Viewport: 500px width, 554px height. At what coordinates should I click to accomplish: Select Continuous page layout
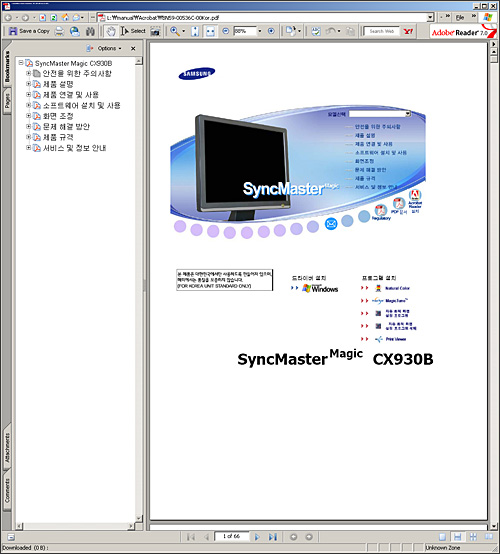(x=457, y=537)
